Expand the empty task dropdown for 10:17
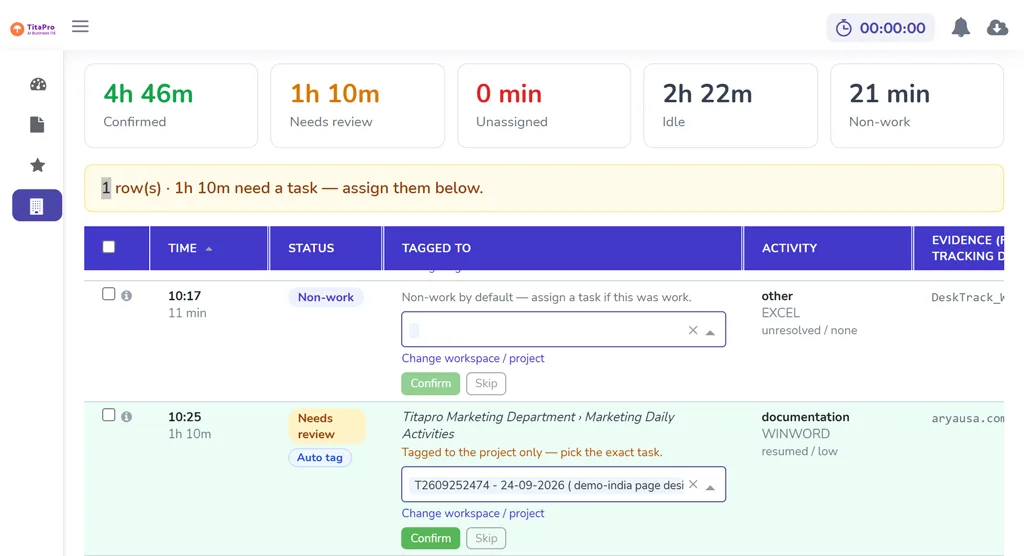 pyautogui.click(x=711, y=332)
